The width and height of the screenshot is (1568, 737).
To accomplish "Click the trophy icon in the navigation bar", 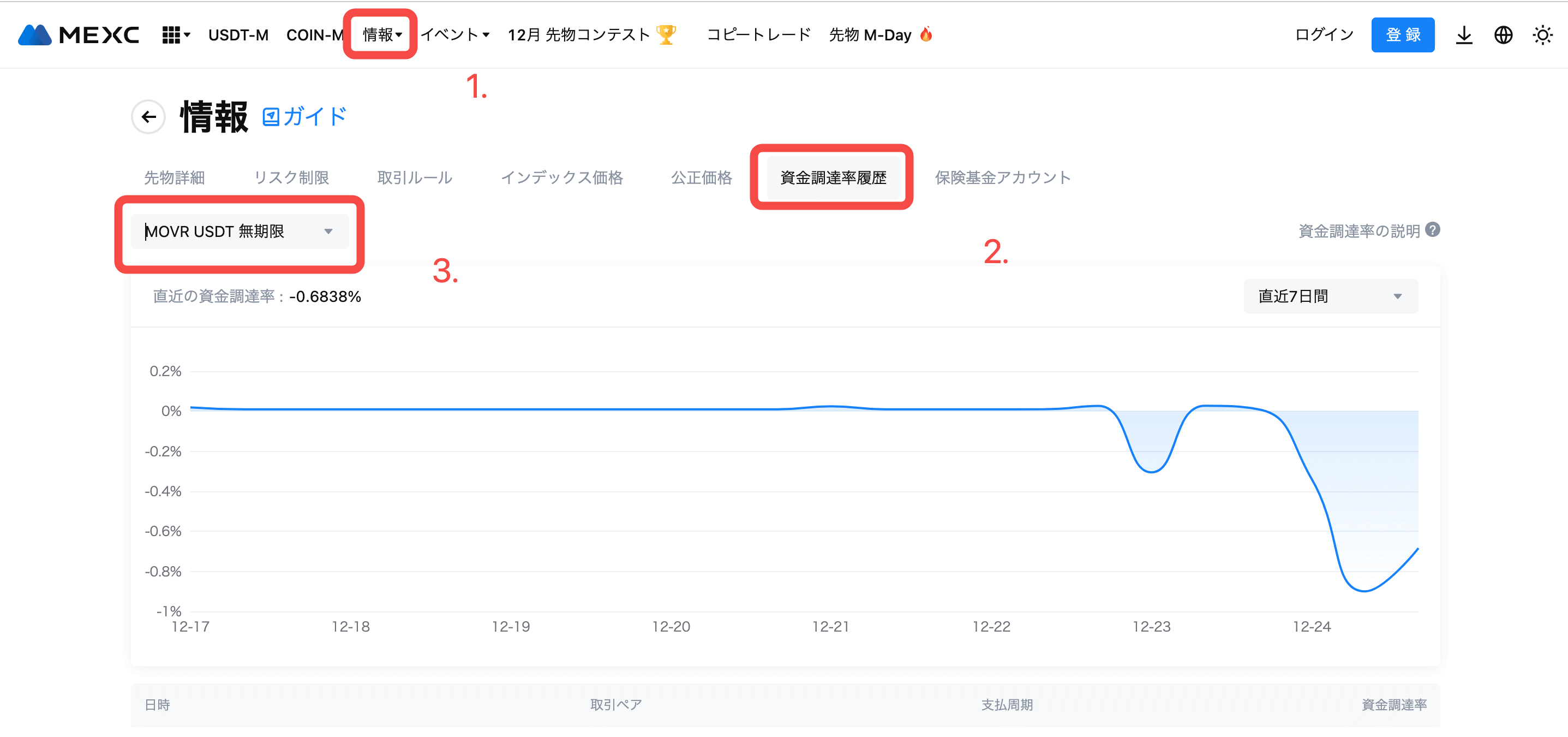I will [667, 34].
